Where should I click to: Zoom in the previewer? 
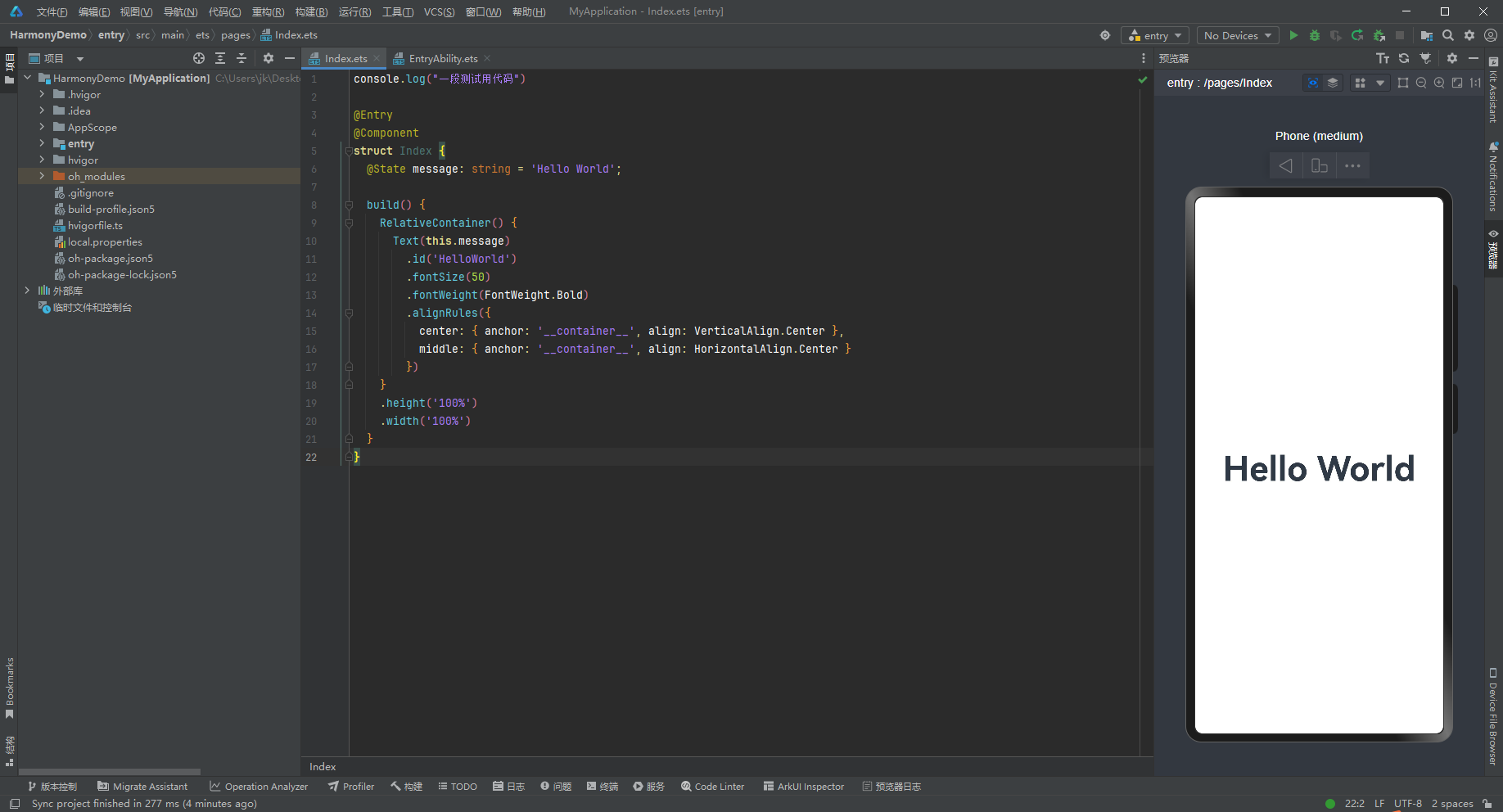[1439, 83]
